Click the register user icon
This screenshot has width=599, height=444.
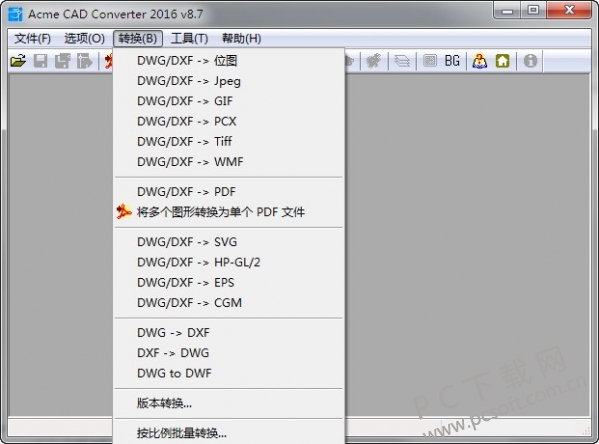pos(480,61)
